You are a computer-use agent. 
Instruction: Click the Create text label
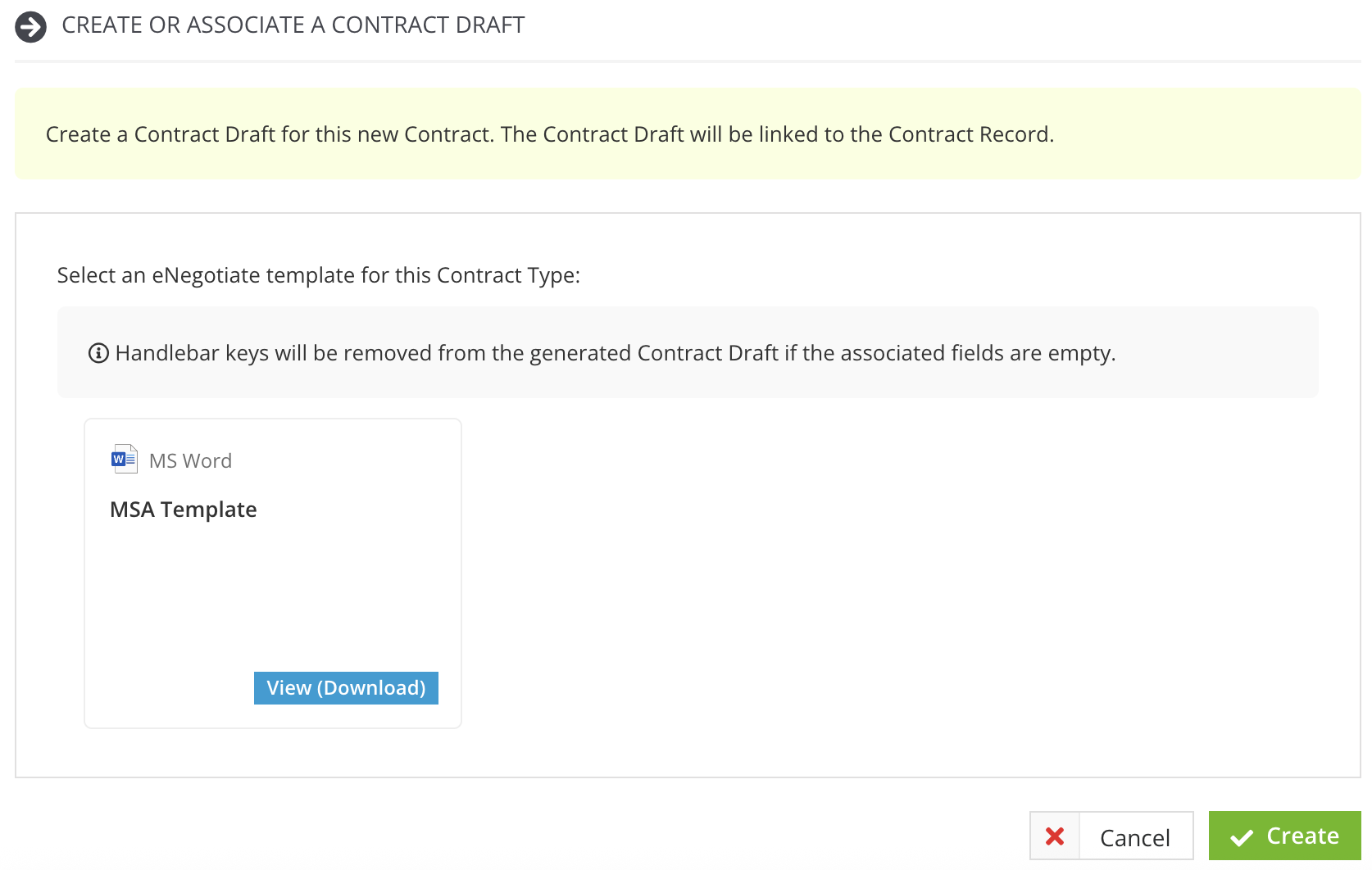tap(1303, 836)
